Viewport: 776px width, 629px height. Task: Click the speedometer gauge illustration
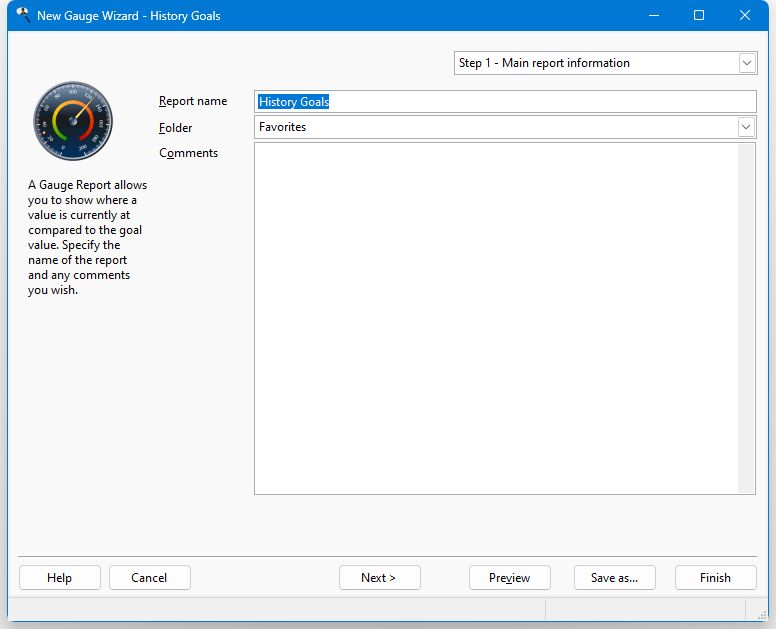[73, 121]
